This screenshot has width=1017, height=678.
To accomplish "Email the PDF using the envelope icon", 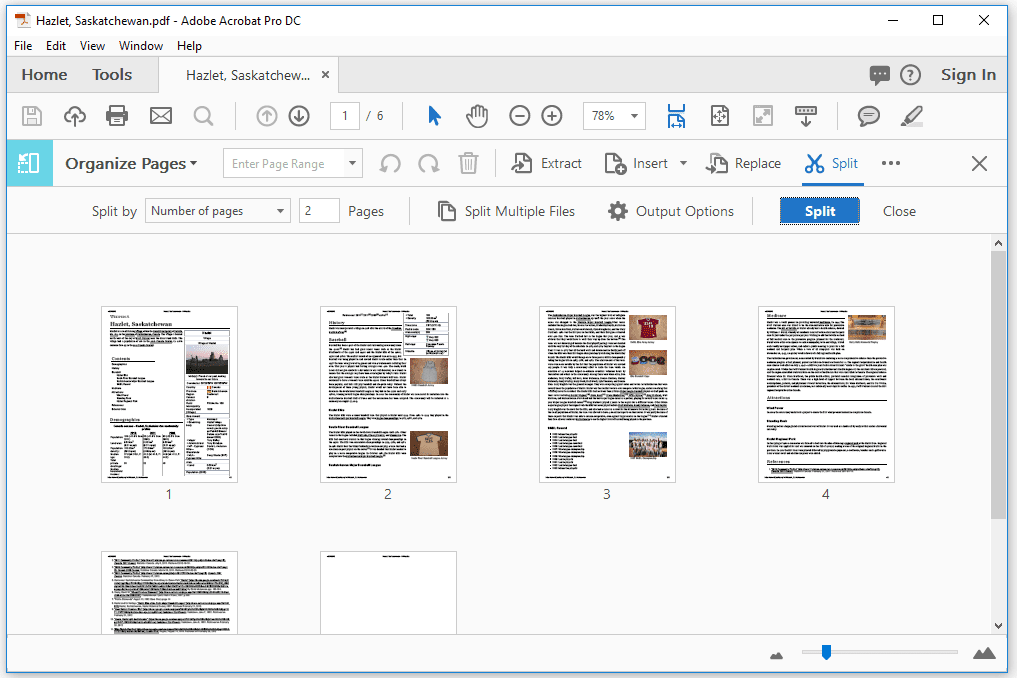I will click(160, 115).
